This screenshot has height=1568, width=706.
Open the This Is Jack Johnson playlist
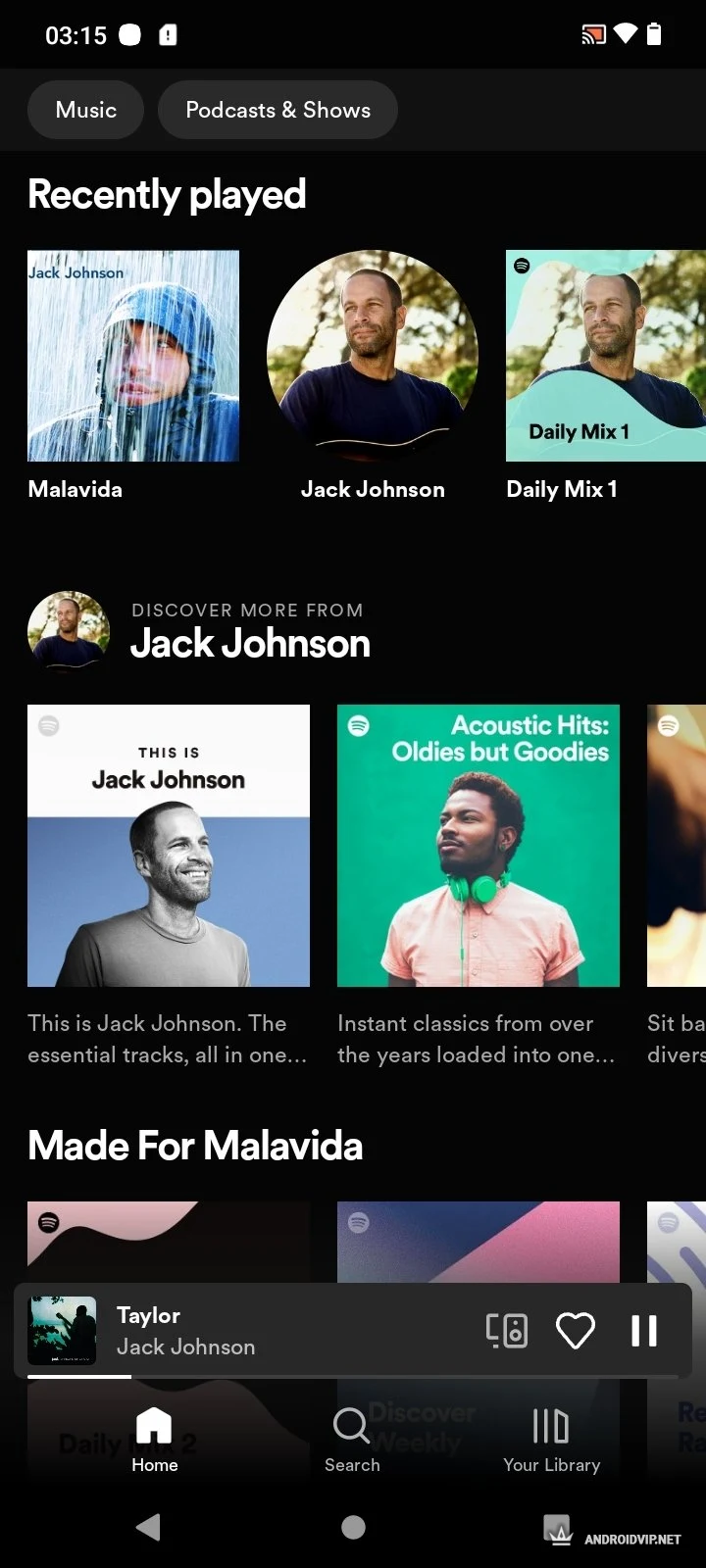(169, 846)
